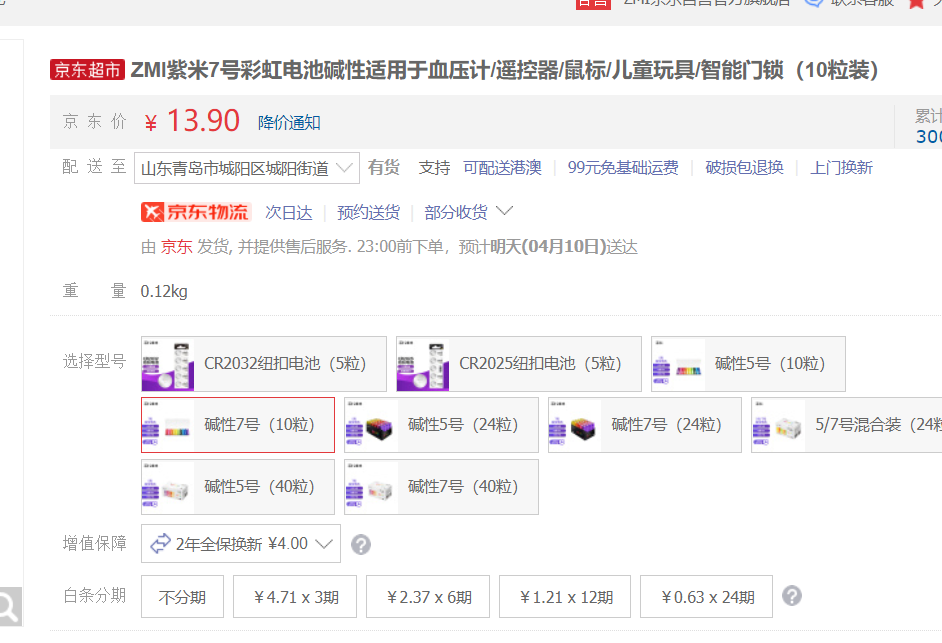
Task: Choose ¥2.37 x 6期 installment
Action: 428,597
